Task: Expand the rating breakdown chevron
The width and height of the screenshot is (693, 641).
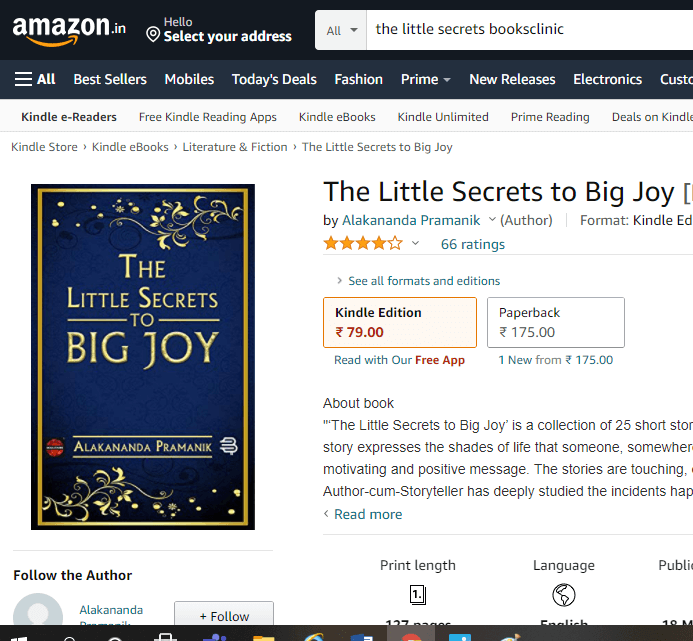Action: (x=415, y=243)
